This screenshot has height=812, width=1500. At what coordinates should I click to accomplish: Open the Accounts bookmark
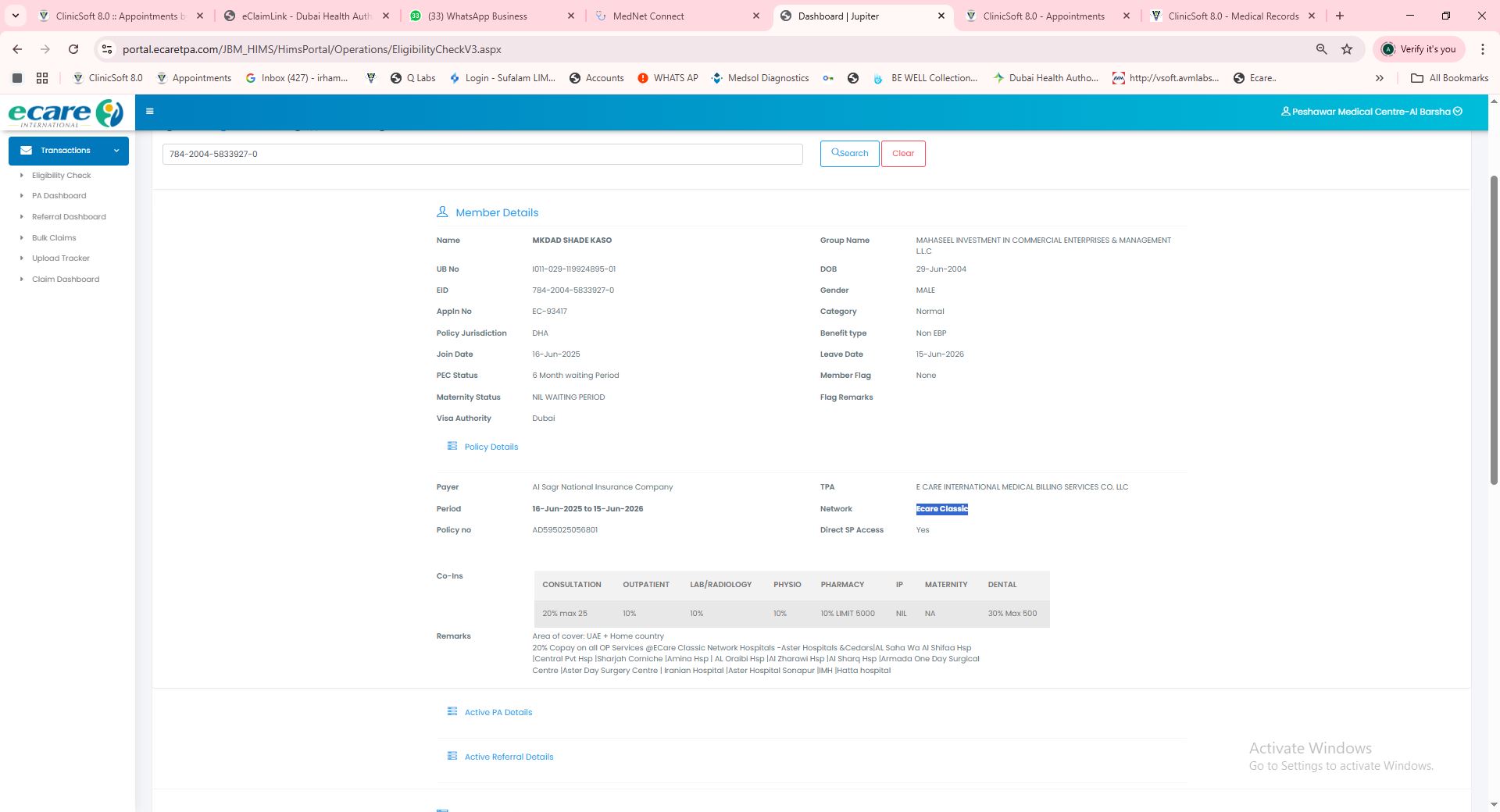(x=596, y=78)
